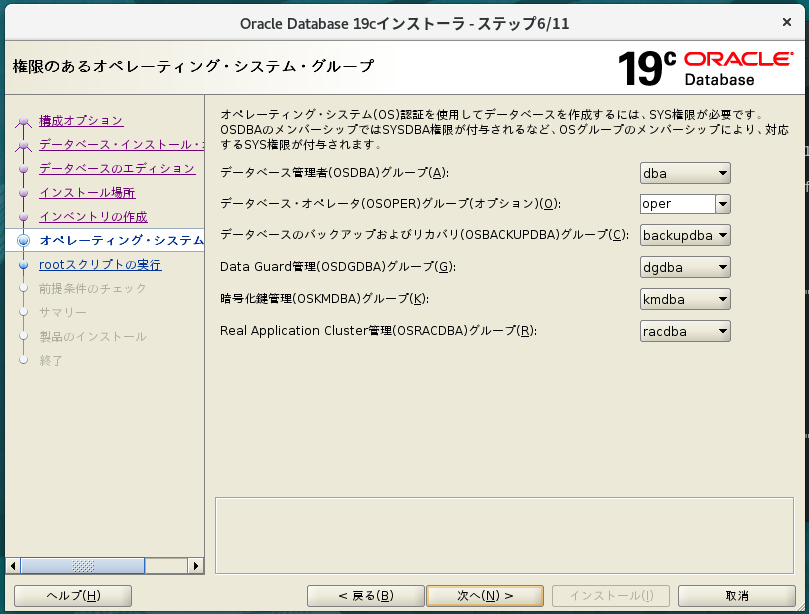Close the Oracle installer window

(787, 22)
